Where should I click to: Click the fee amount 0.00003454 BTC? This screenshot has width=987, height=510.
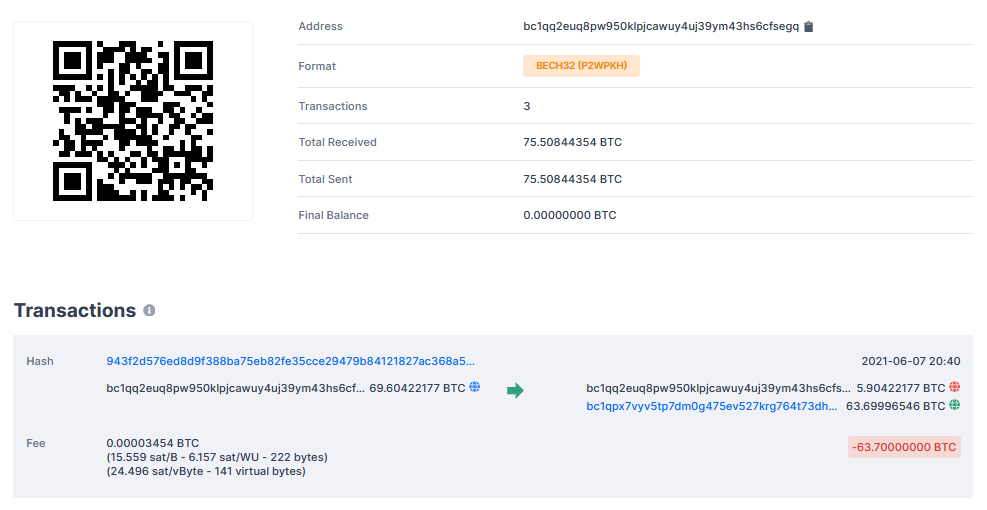(x=152, y=443)
